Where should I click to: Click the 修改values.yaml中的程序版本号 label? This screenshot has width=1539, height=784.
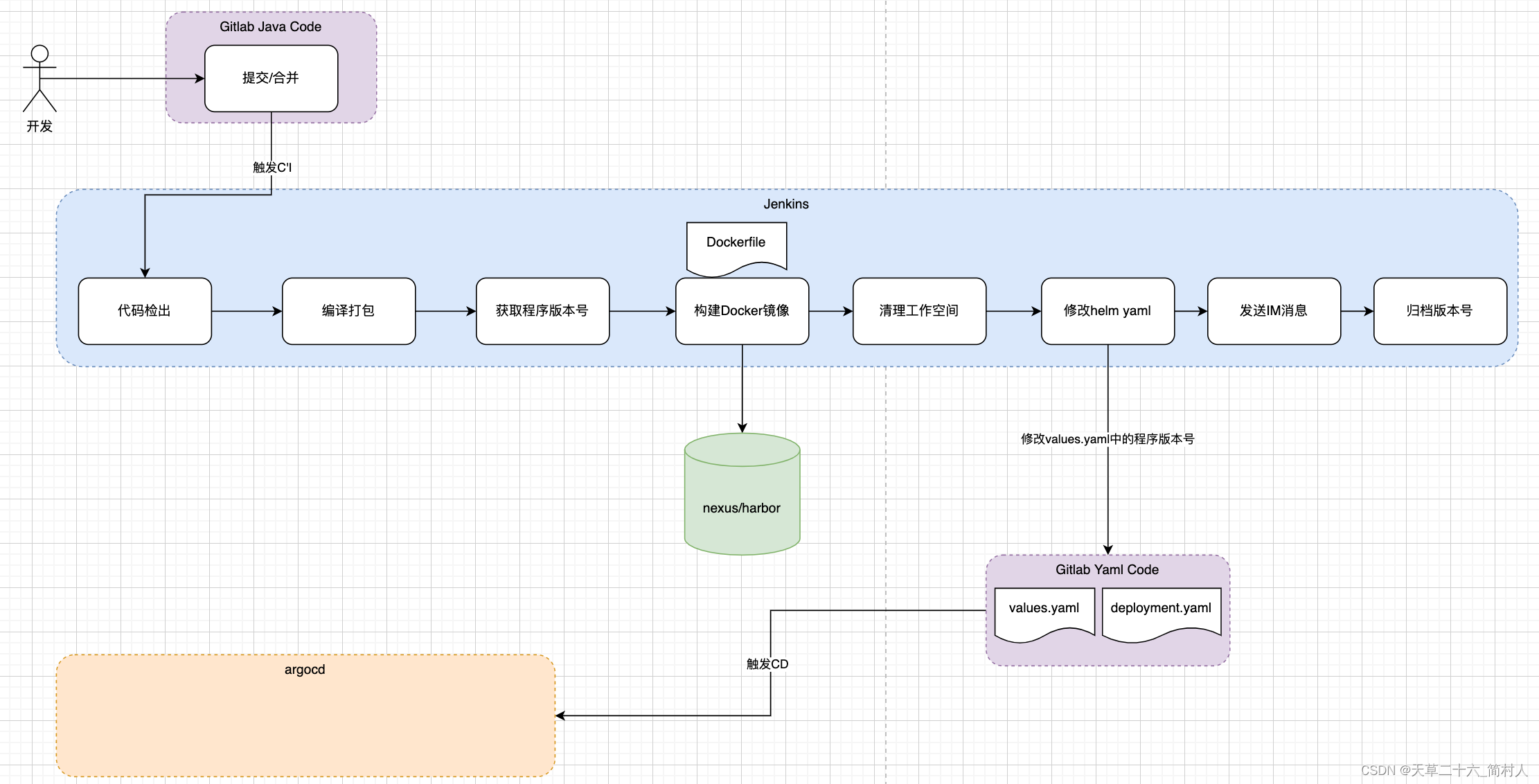[1107, 439]
